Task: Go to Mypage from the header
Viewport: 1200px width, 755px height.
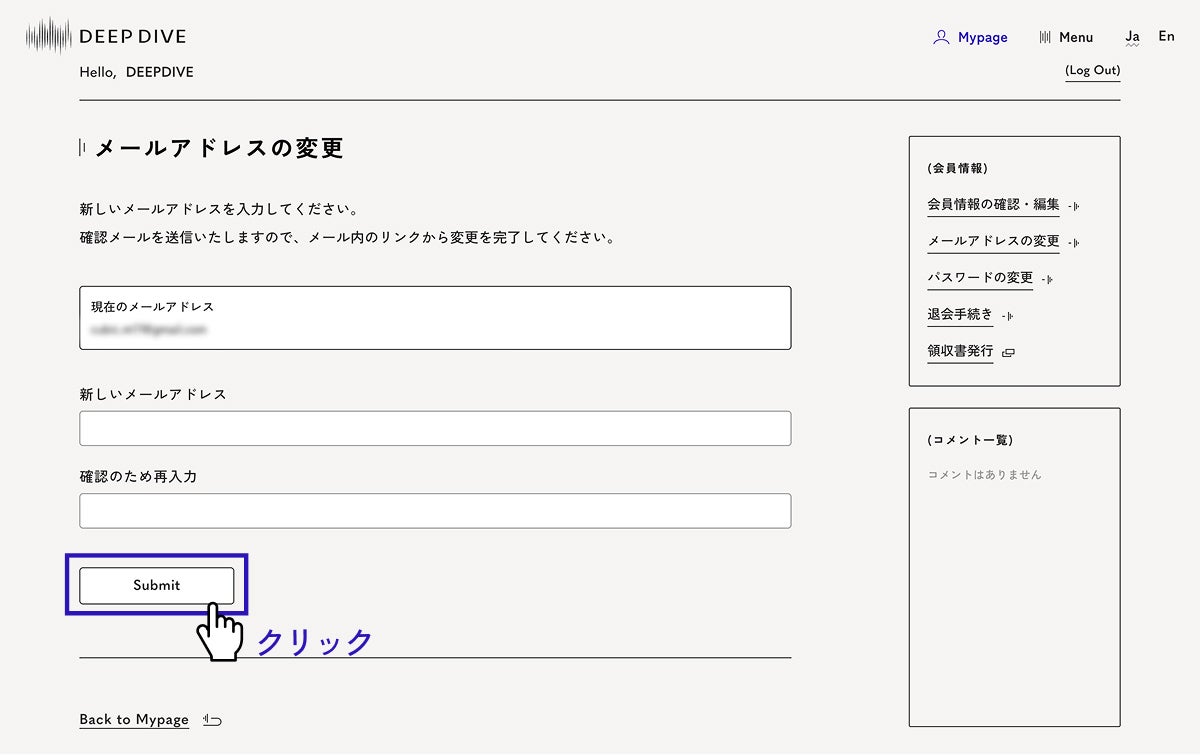Action: pos(982,37)
